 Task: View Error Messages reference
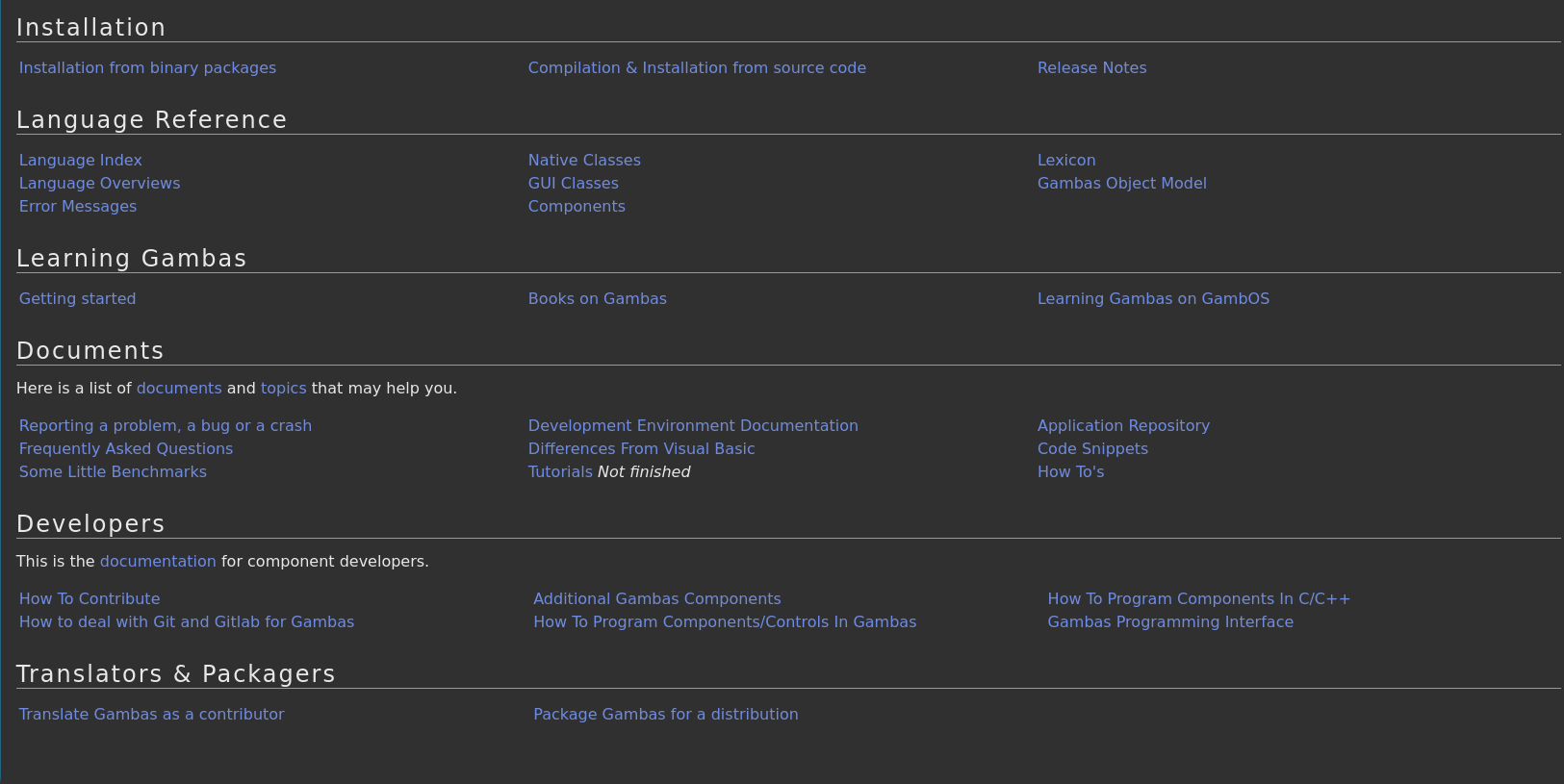click(x=78, y=207)
